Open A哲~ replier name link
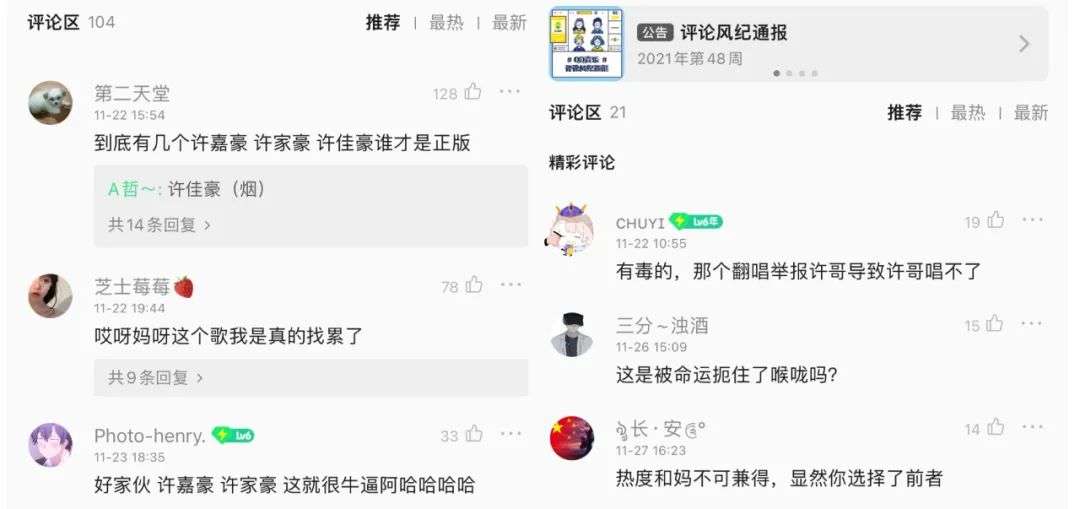Viewport: 1080px width, 509px height. click(x=135, y=189)
